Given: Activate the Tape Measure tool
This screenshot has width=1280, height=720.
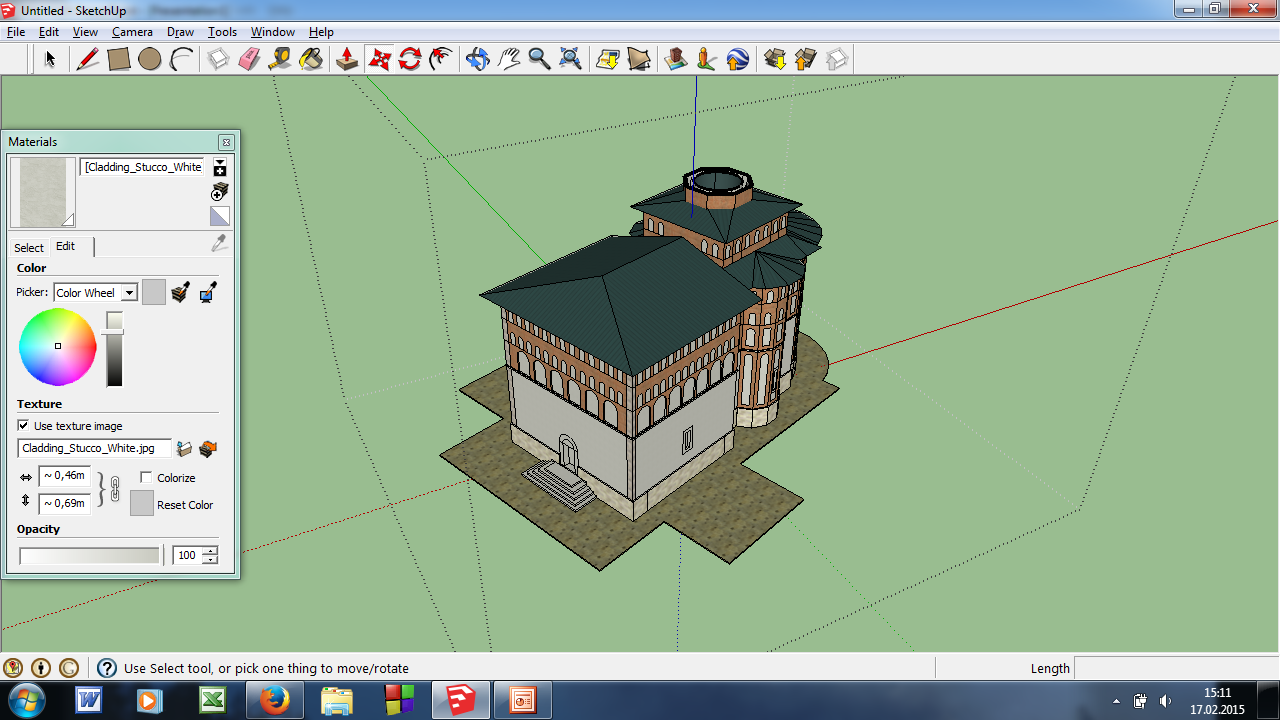Looking at the screenshot, I should [280, 59].
